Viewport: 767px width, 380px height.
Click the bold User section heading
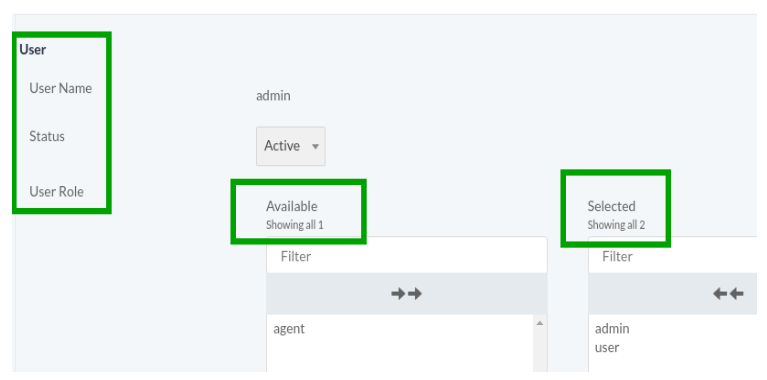tap(33, 49)
